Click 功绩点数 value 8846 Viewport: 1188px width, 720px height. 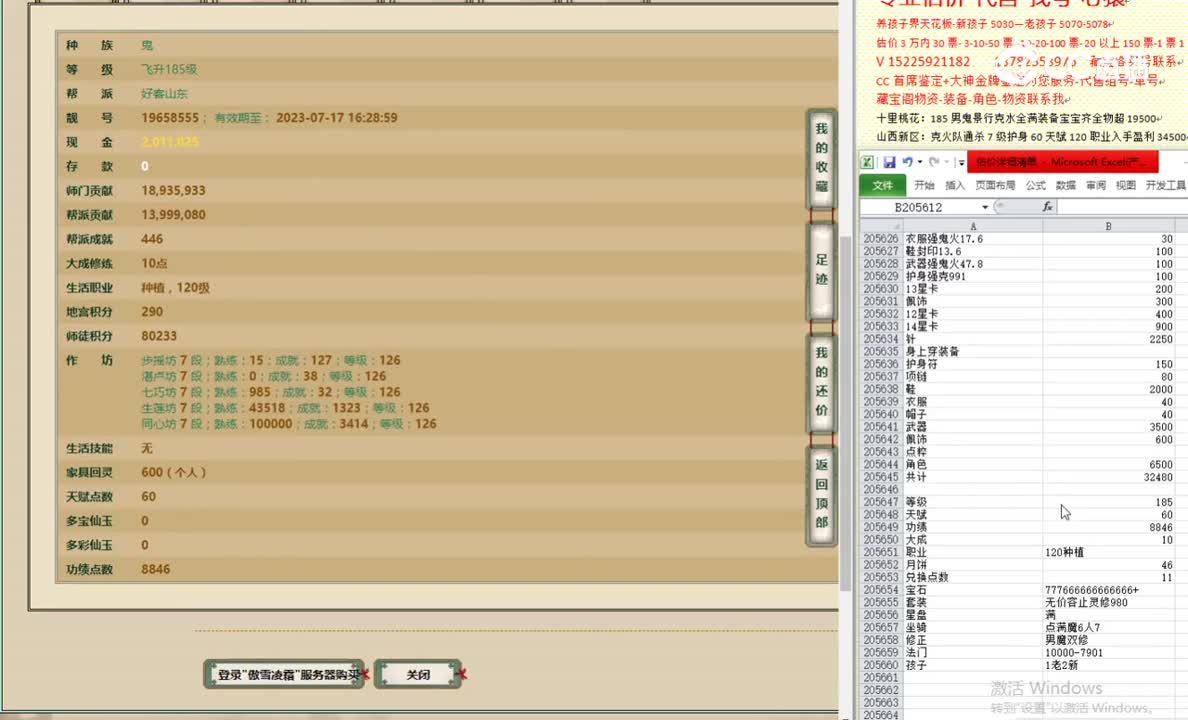pos(155,569)
